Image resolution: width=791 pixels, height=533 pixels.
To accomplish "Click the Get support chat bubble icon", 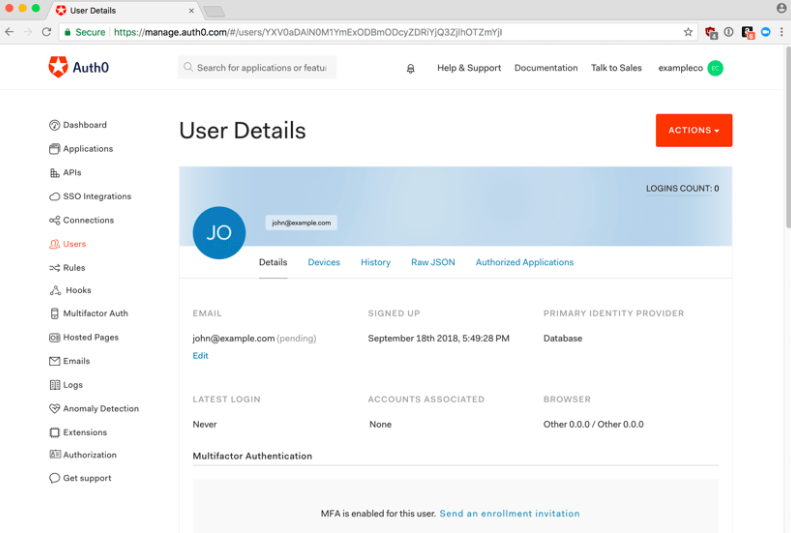I will point(54,478).
